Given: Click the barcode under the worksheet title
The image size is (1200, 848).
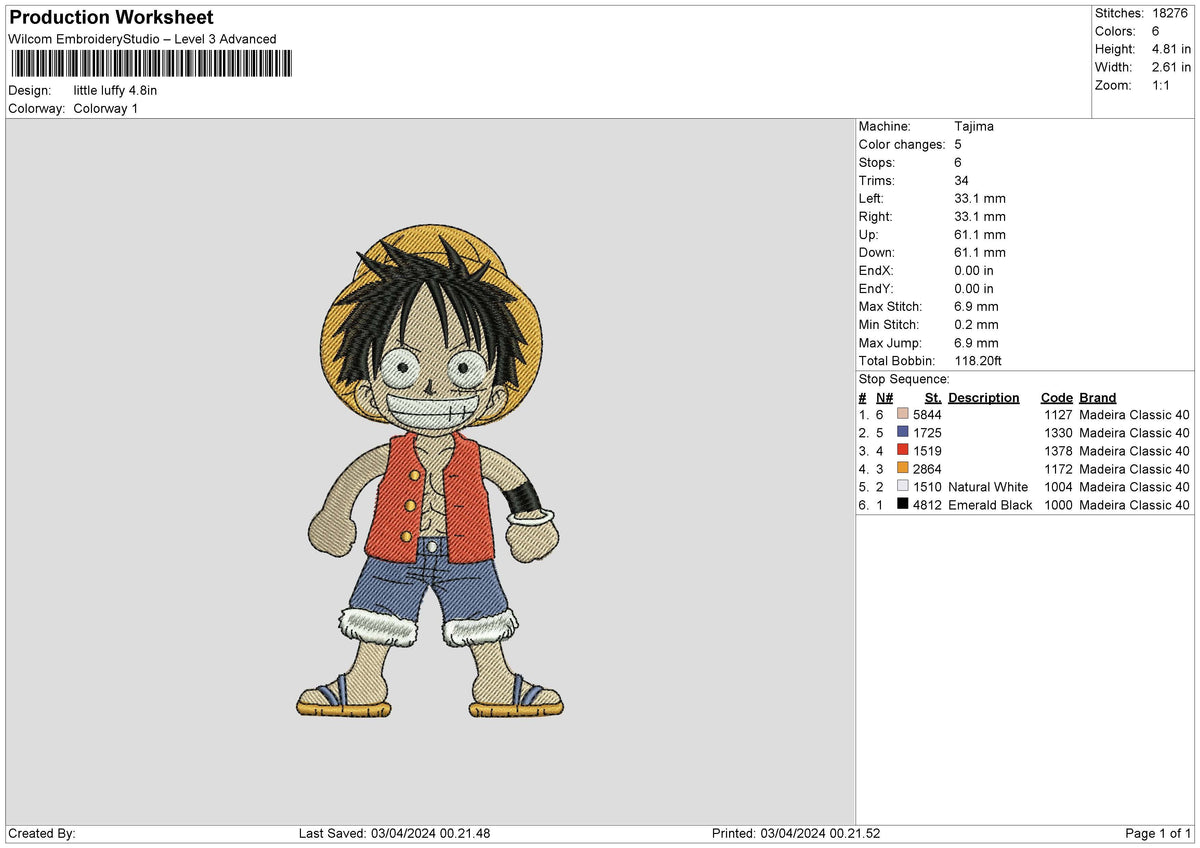Looking at the screenshot, I should click(151, 64).
